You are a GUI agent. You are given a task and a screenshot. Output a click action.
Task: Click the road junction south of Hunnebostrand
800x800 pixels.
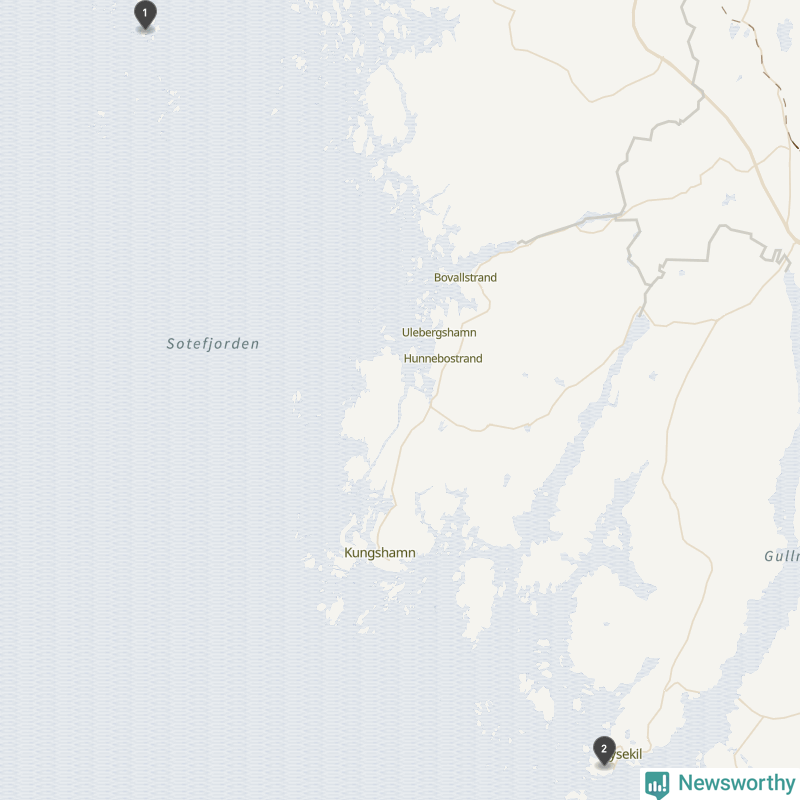(x=431, y=406)
